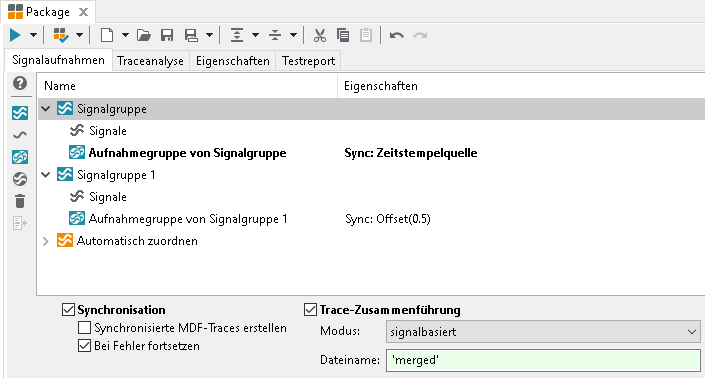Open the Save As dropdown arrow
This screenshot has height=378, width=705.
coord(210,35)
